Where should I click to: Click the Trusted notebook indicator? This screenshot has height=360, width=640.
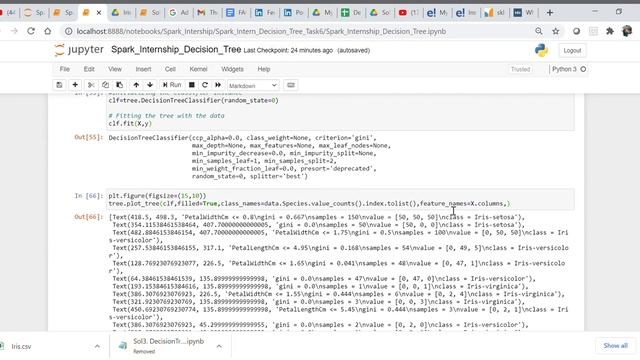(x=520, y=69)
